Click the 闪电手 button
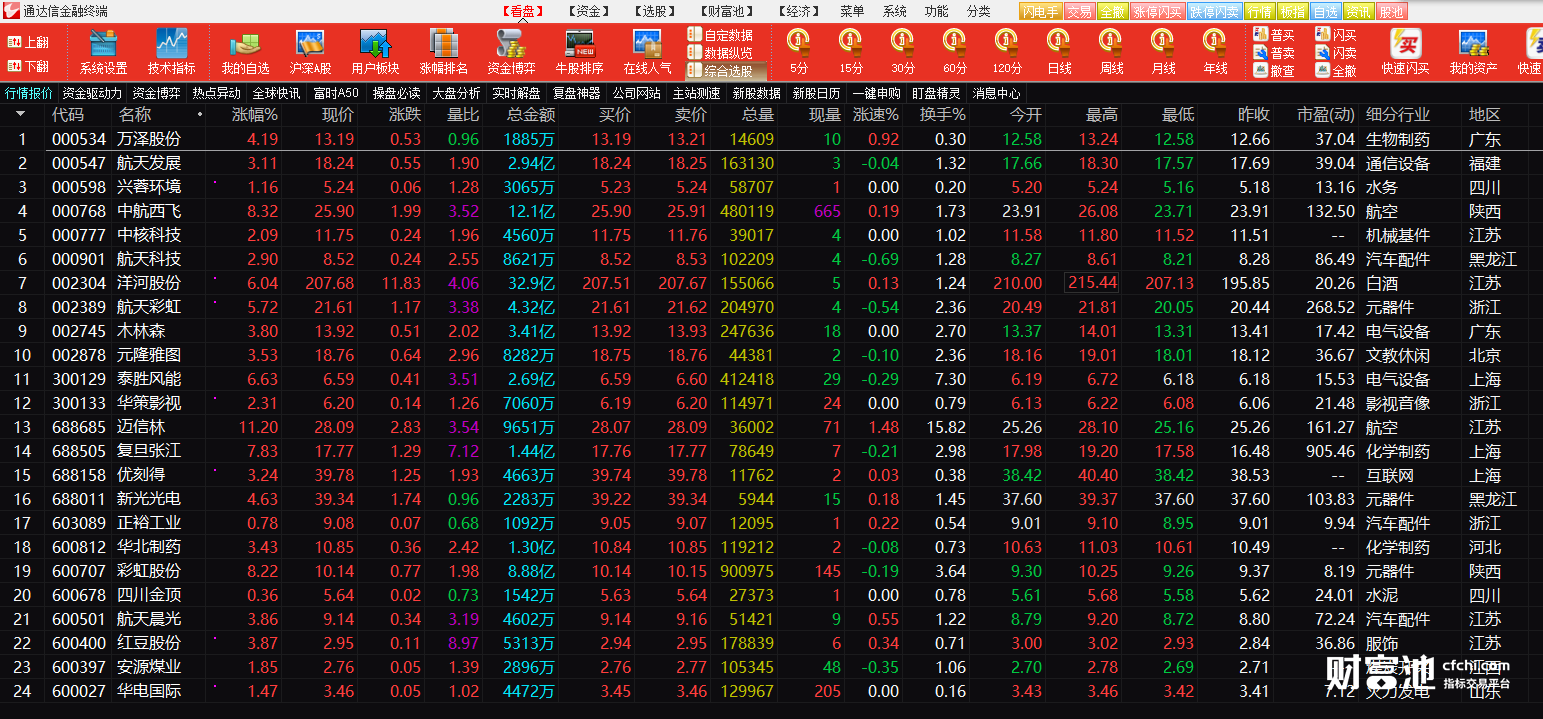Viewport: 1543px width, 719px height. [x=1040, y=12]
